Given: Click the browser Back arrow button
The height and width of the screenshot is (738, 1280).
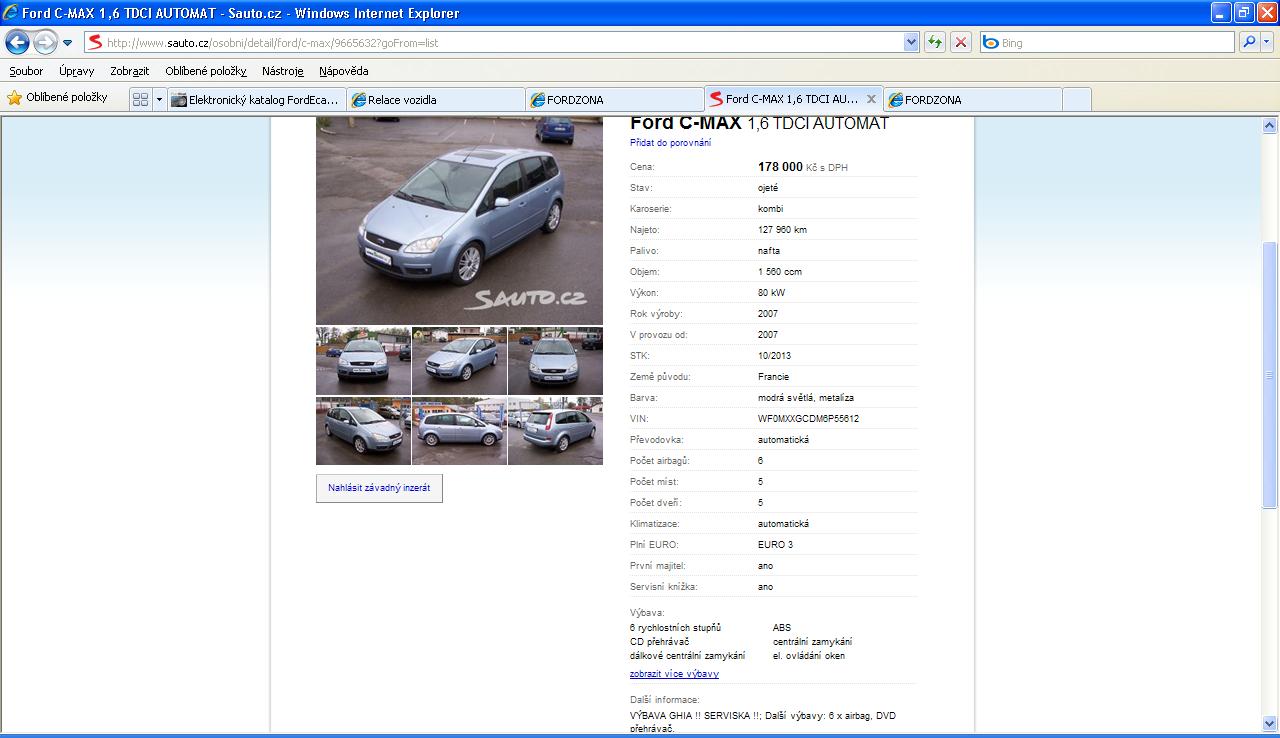Looking at the screenshot, I should point(17,42).
